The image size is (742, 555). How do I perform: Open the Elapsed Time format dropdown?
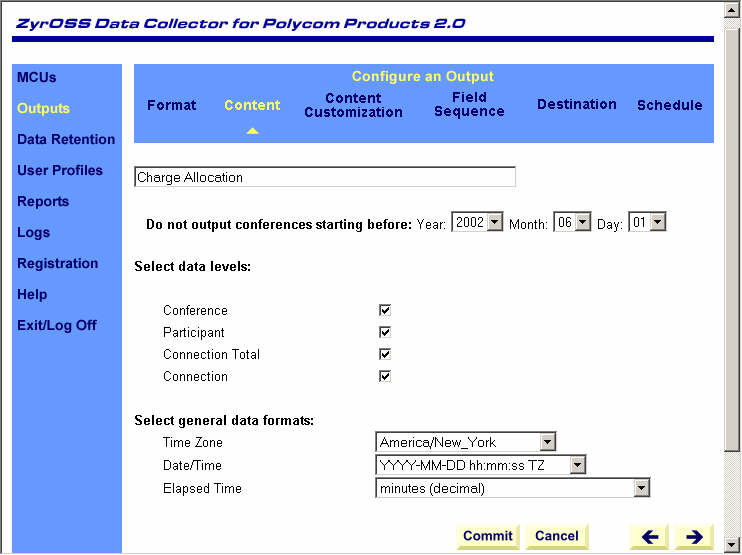(x=641, y=488)
